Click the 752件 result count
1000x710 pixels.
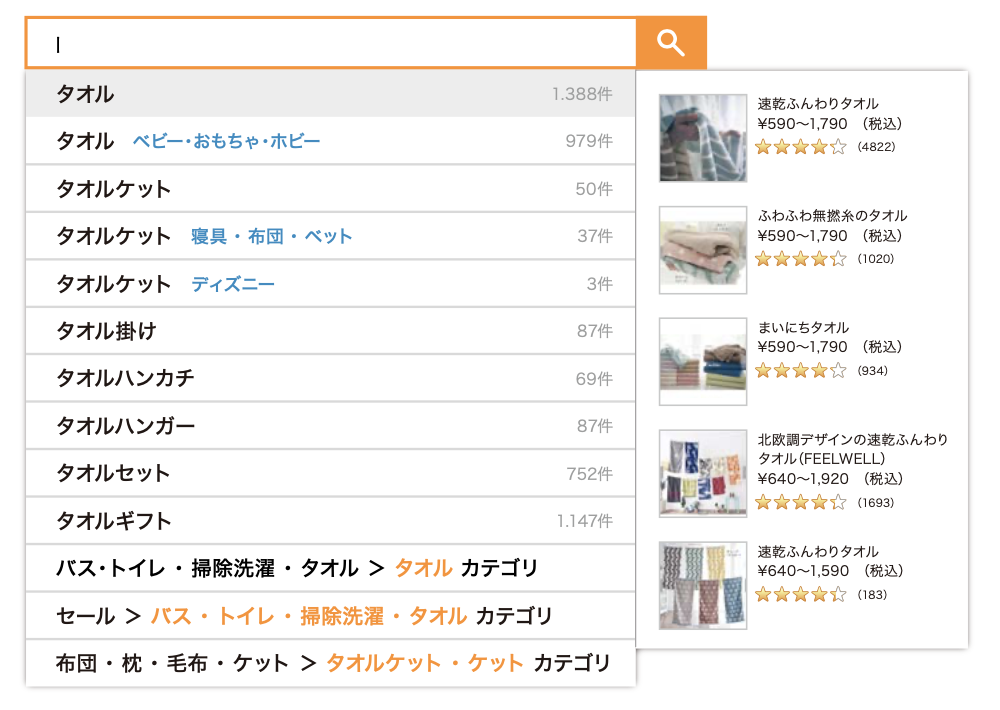coord(590,474)
